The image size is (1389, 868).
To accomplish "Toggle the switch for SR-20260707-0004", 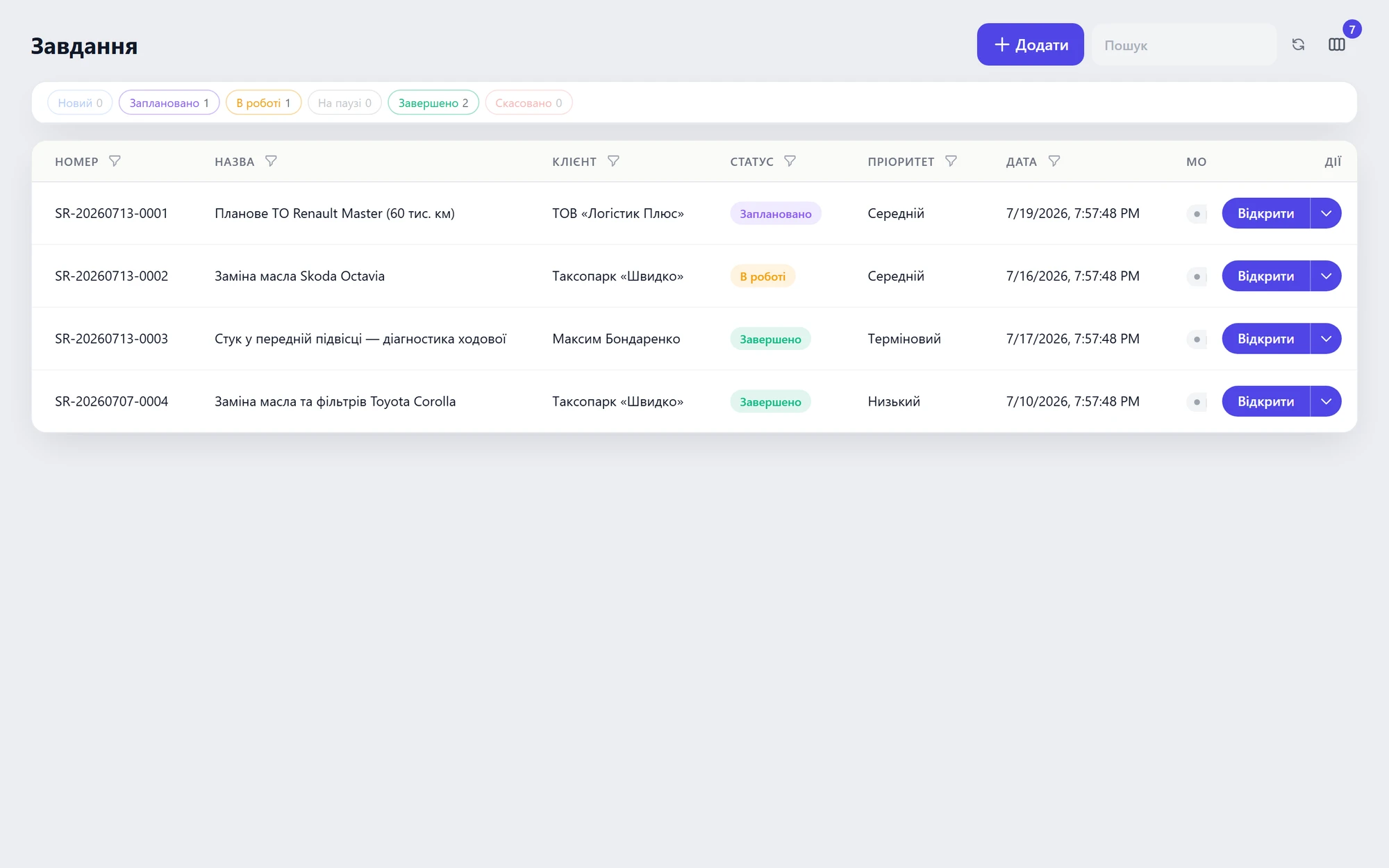I will (1197, 401).
